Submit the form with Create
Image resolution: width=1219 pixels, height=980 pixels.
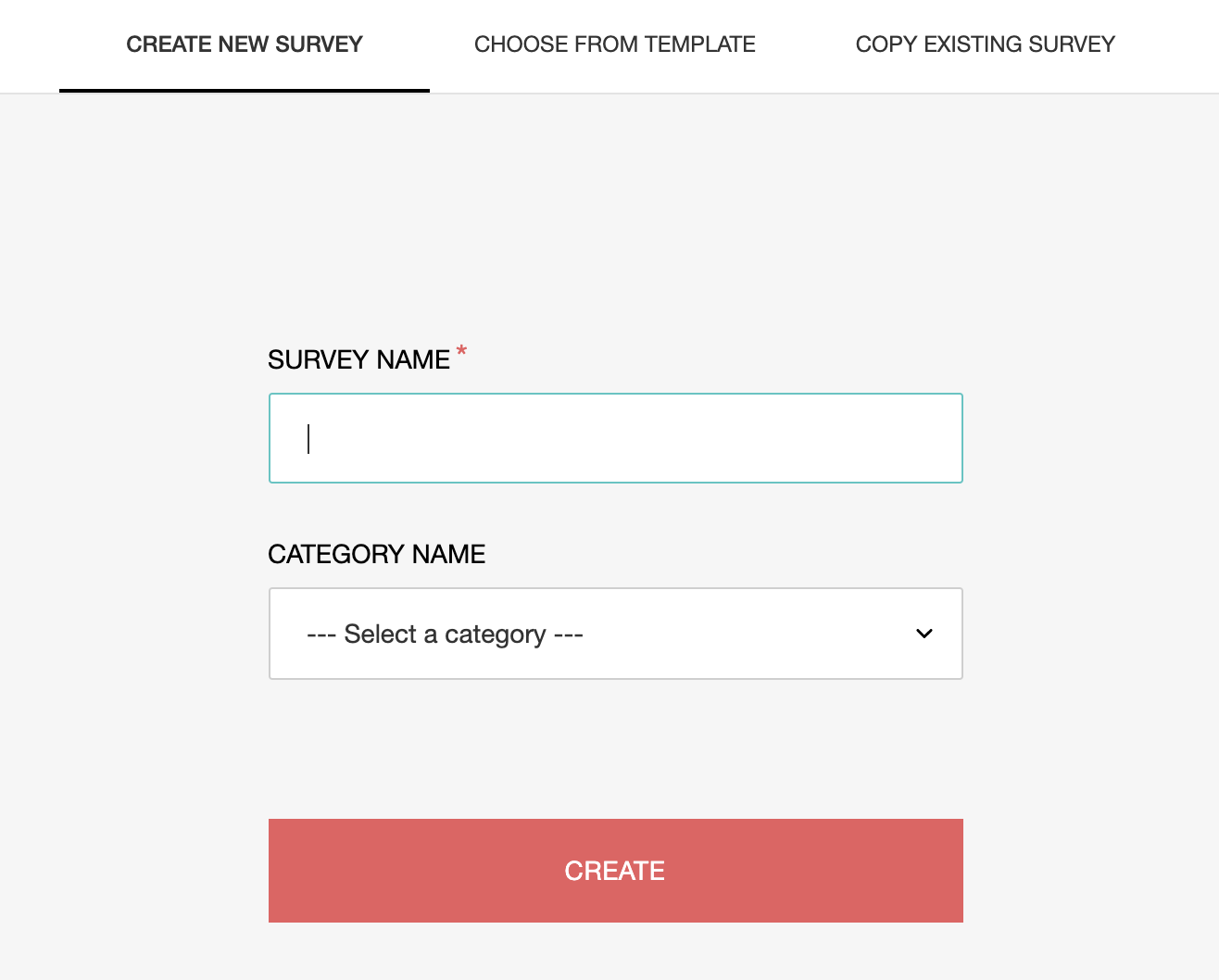615,871
